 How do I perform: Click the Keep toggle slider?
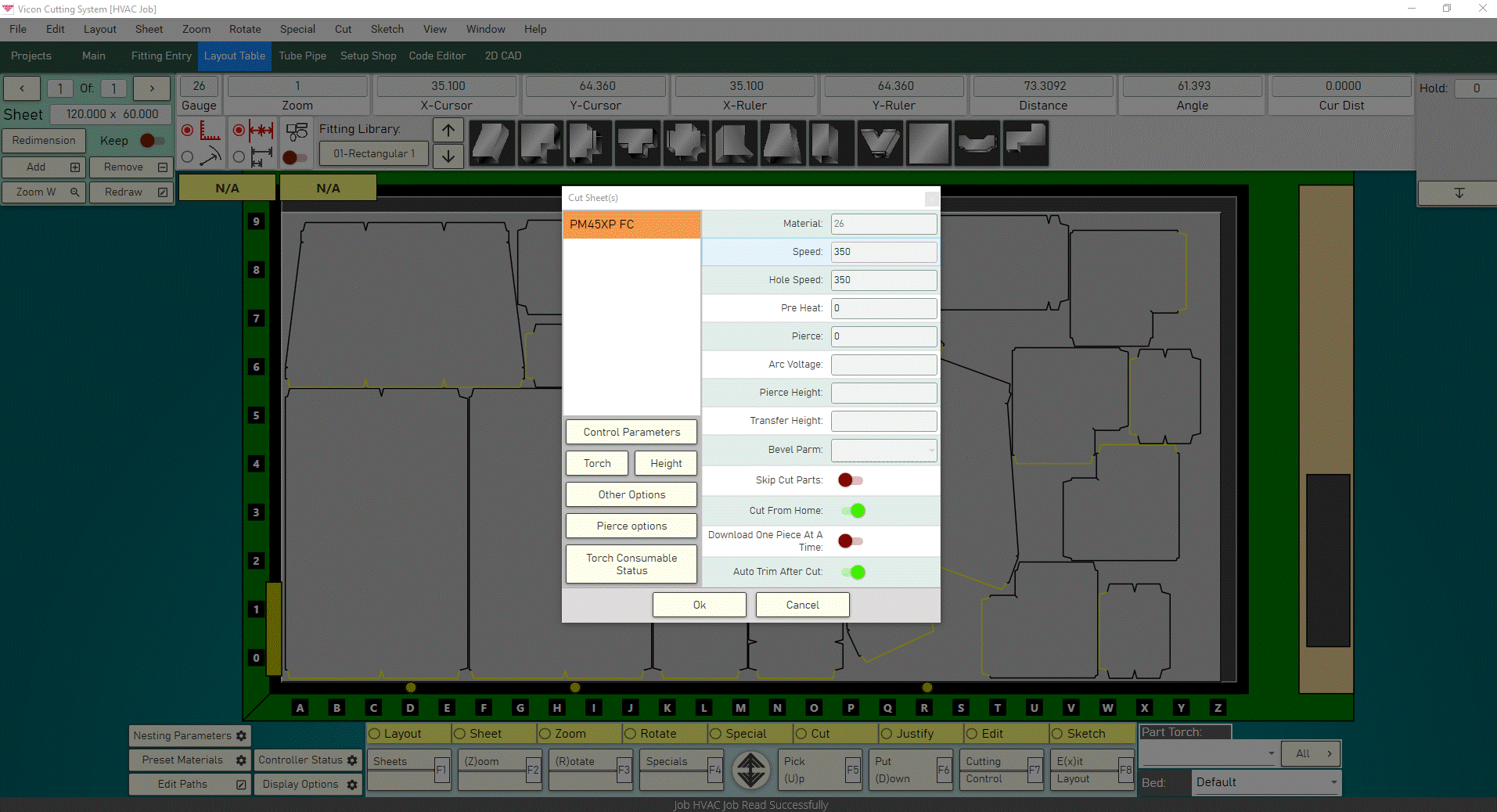tap(151, 141)
